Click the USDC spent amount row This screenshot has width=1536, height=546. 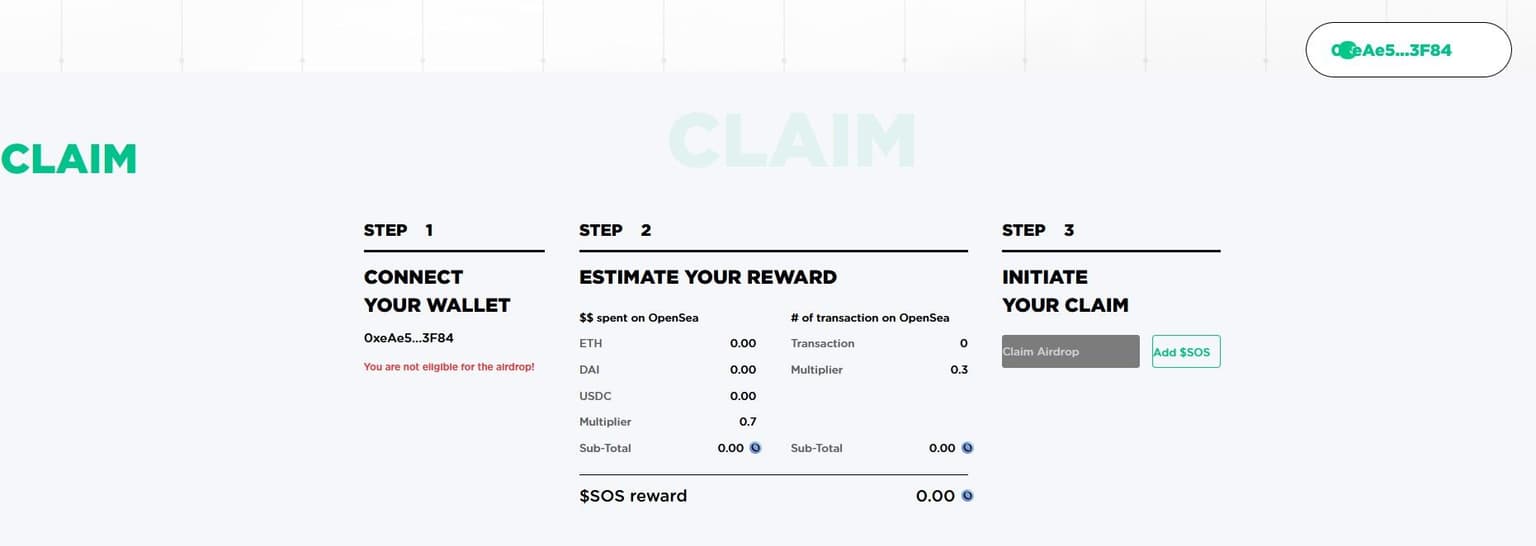click(667, 396)
